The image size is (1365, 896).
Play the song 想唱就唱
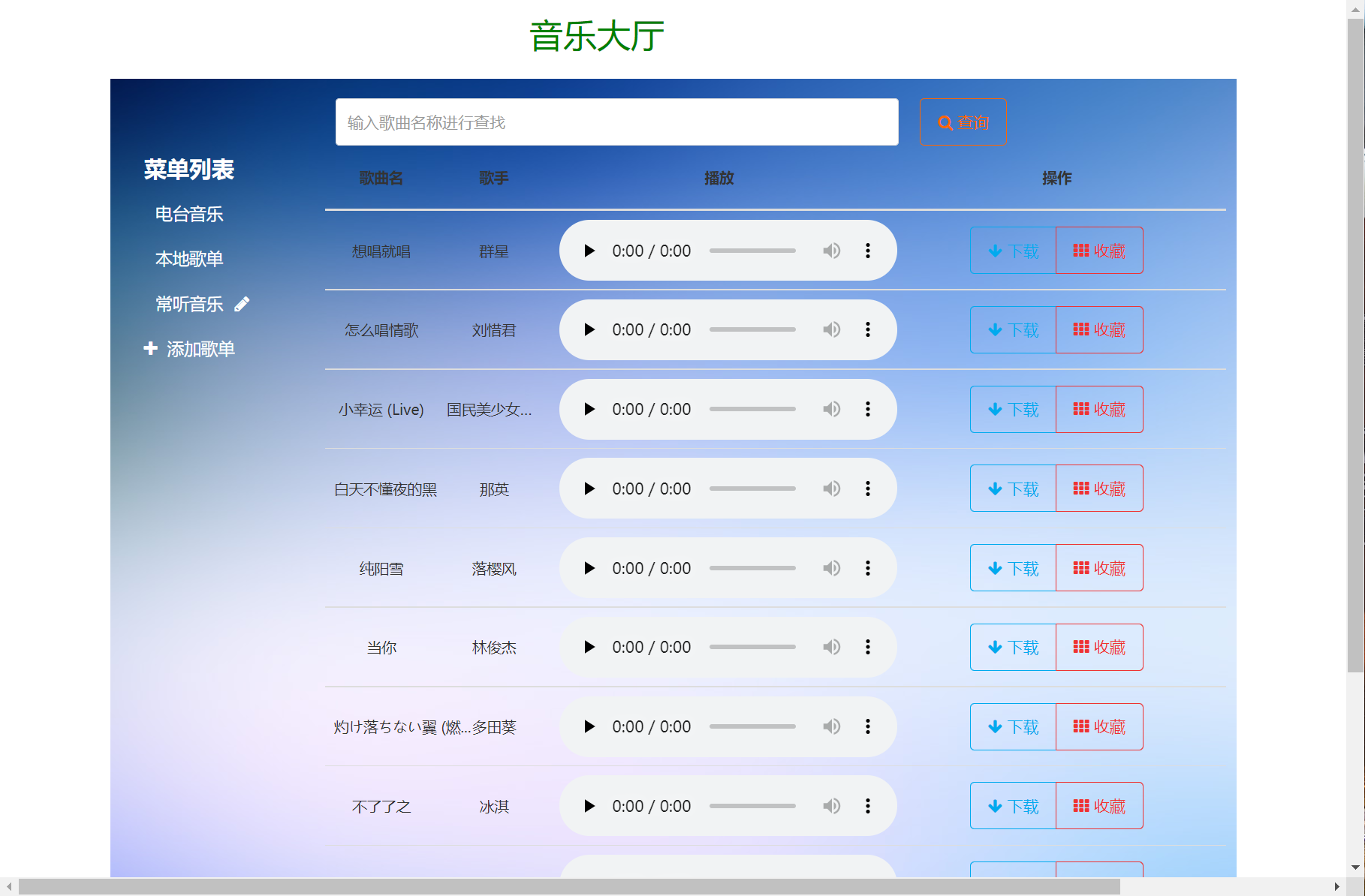tap(589, 251)
